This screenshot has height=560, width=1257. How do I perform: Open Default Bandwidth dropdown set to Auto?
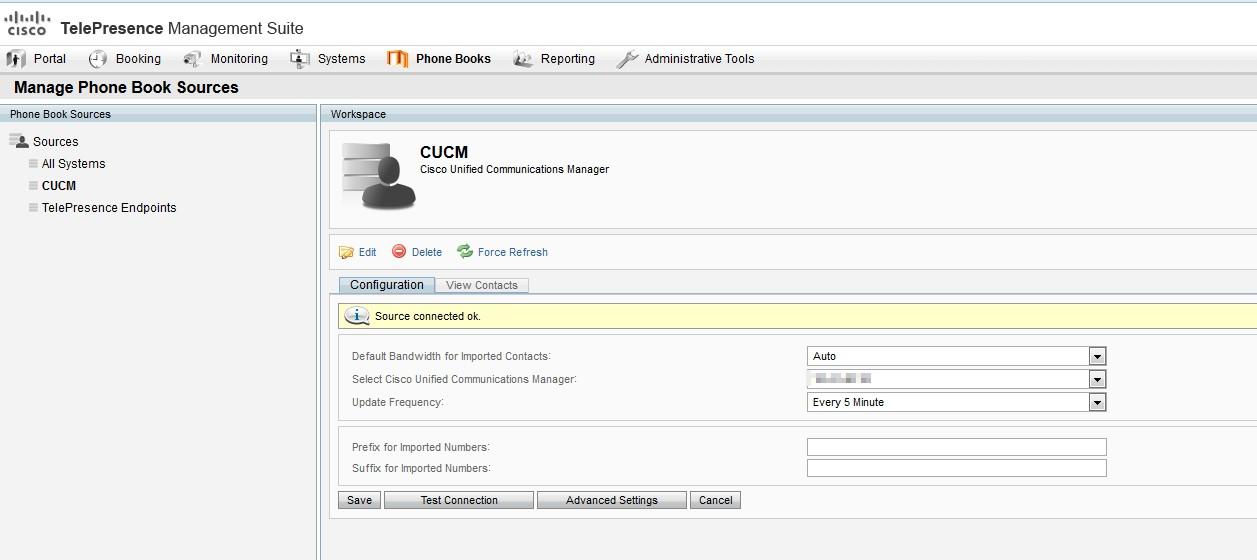[x=956, y=356]
